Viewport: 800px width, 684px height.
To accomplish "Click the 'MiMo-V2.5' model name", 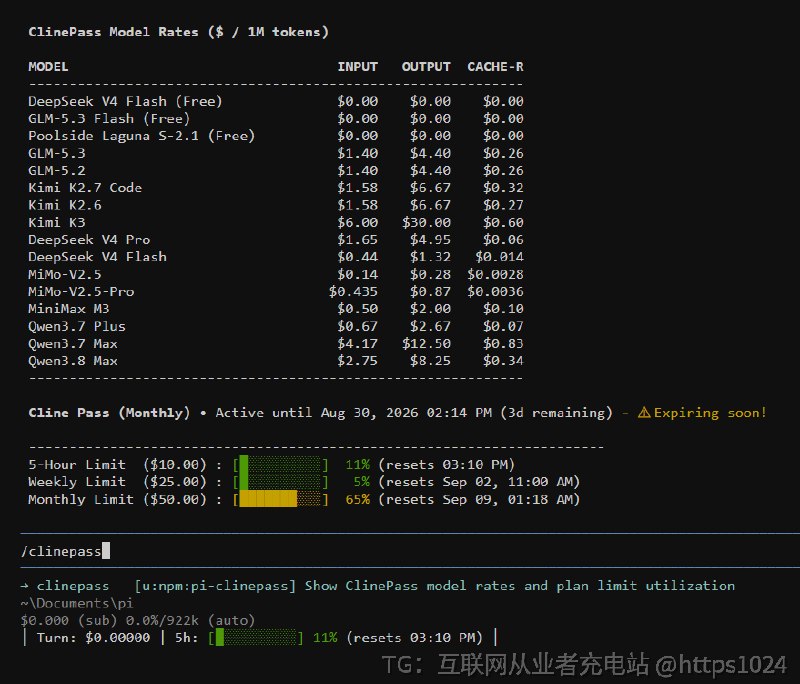I will click(x=65, y=274).
